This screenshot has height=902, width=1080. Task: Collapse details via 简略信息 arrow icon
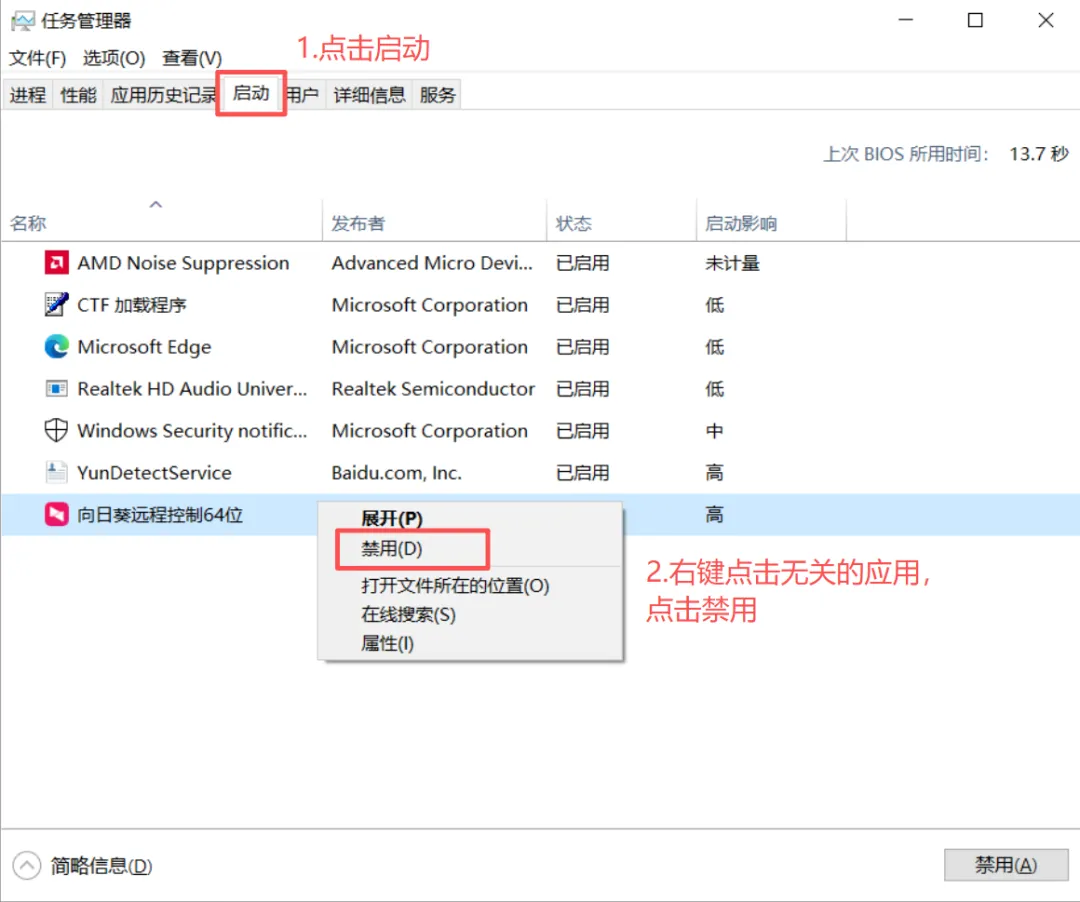click(x=27, y=866)
